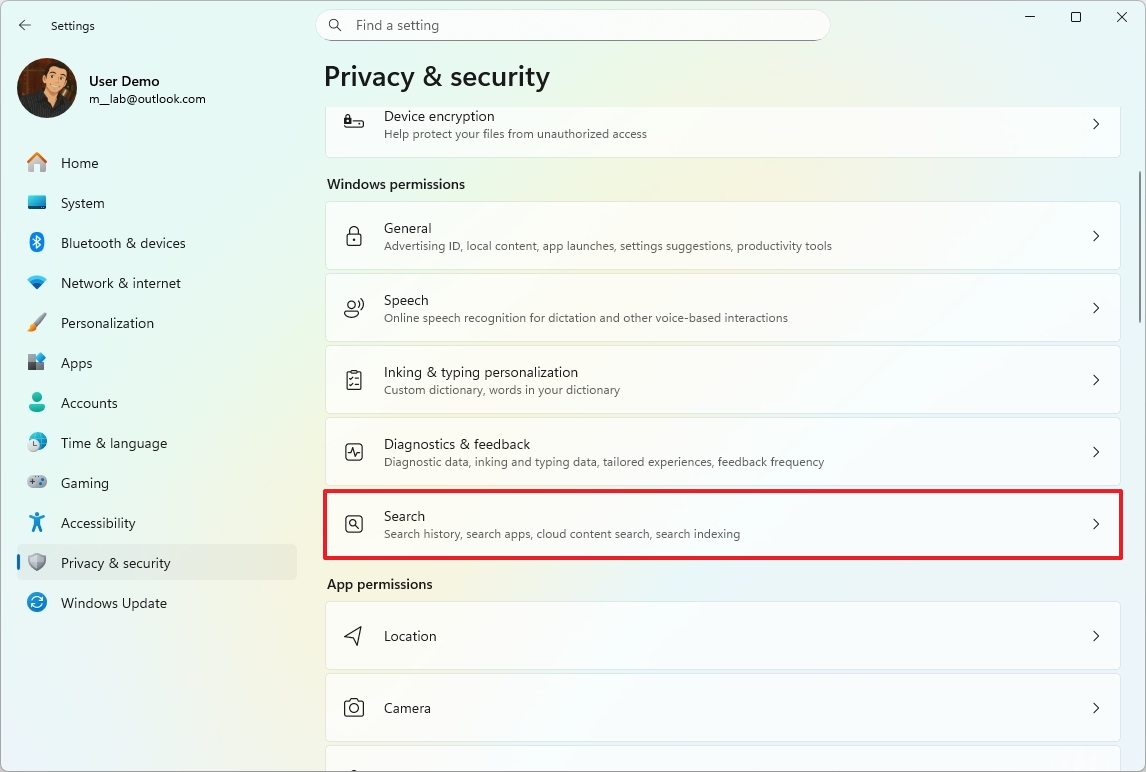The height and width of the screenshot is (772, 1146).
Task: Open the Search permissions settings
Action: 722,524
